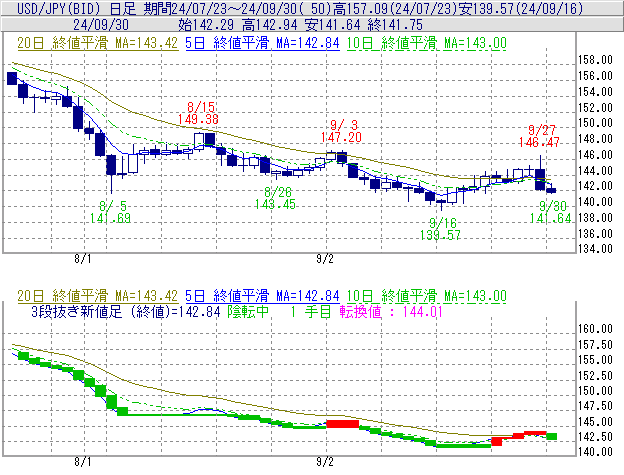Image resolution: width=624 pixels, height=475 pixels.
Task: Click the 終141.75 closing value
Action: pyautogui.click(x=395, y=25)
